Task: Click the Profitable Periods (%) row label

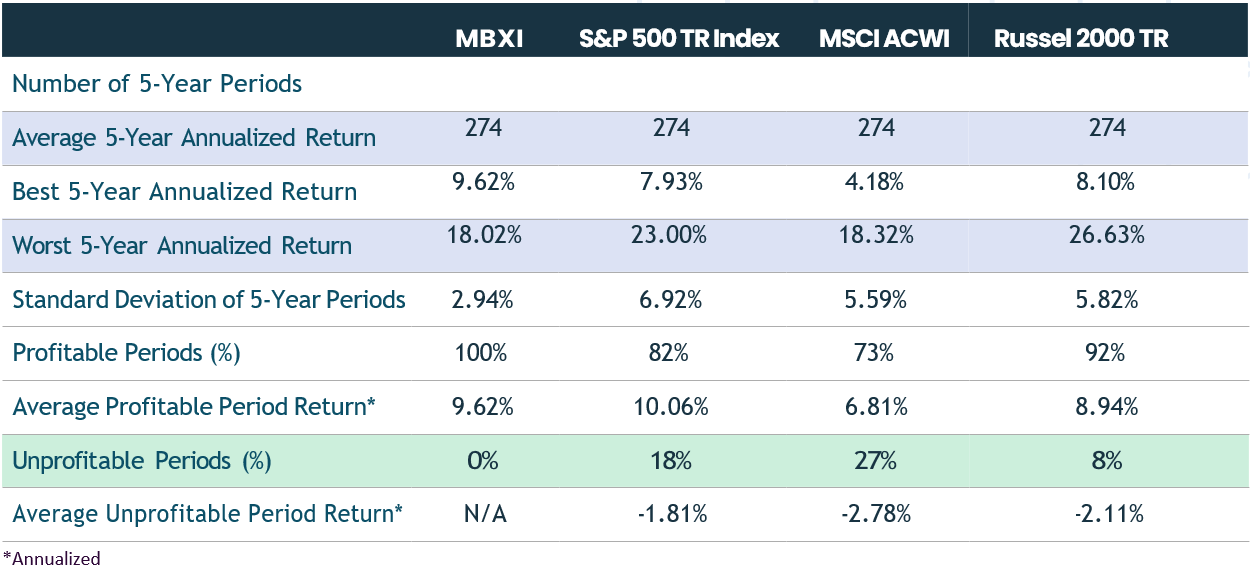Action: coord(126,353)
